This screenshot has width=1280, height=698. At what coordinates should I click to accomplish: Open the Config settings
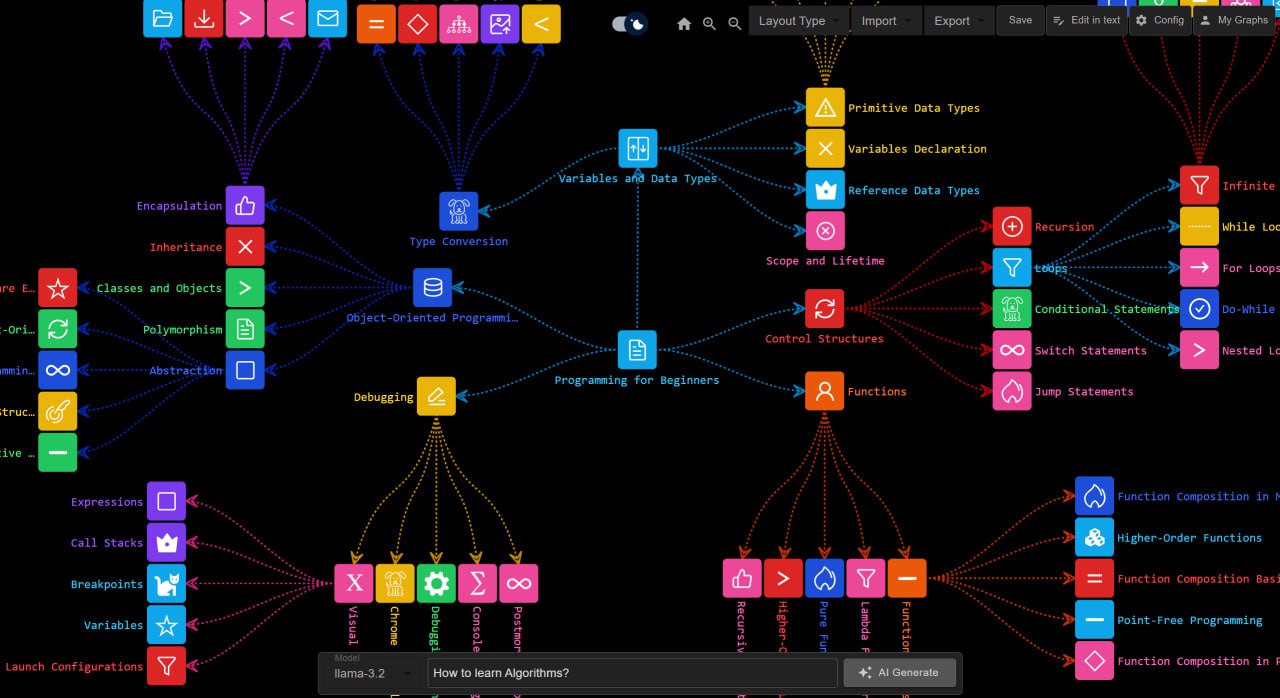[x=1159, y=21]
